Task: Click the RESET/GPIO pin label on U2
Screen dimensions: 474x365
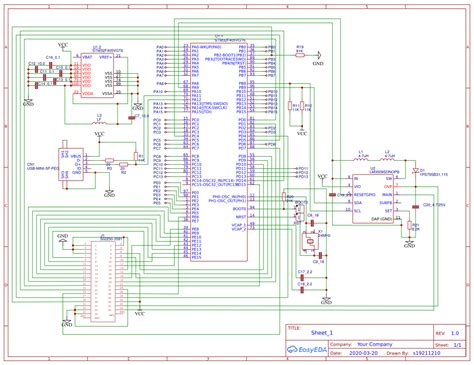Action: [365, 195]
